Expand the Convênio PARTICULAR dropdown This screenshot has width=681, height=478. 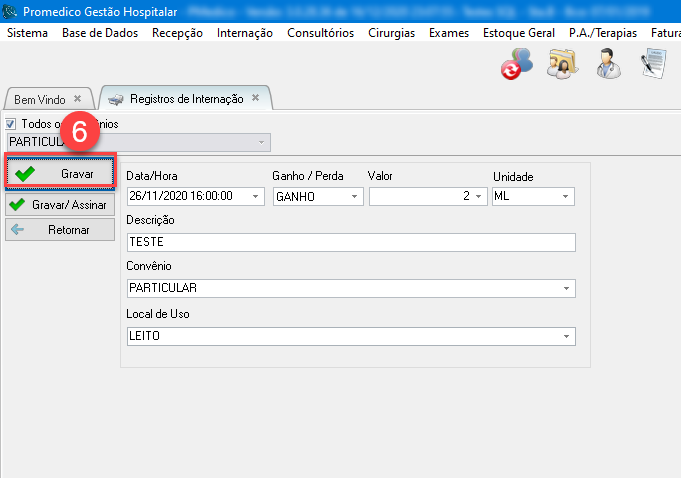567,288
